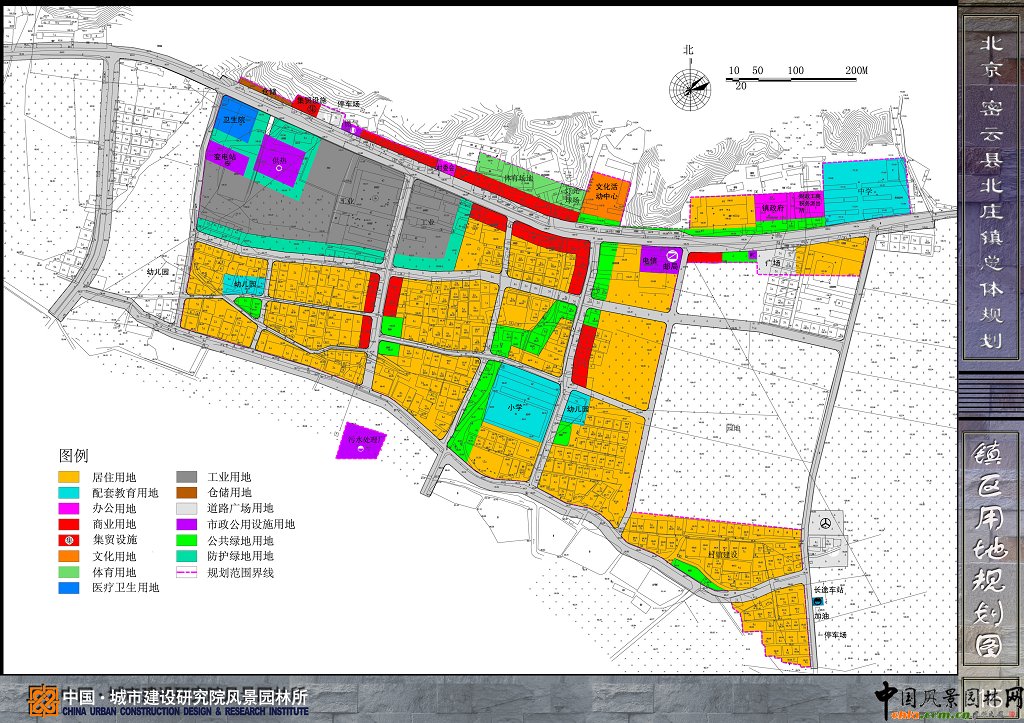
Task: Click the institute logo at bottom left
Action: tap(42, 700)
